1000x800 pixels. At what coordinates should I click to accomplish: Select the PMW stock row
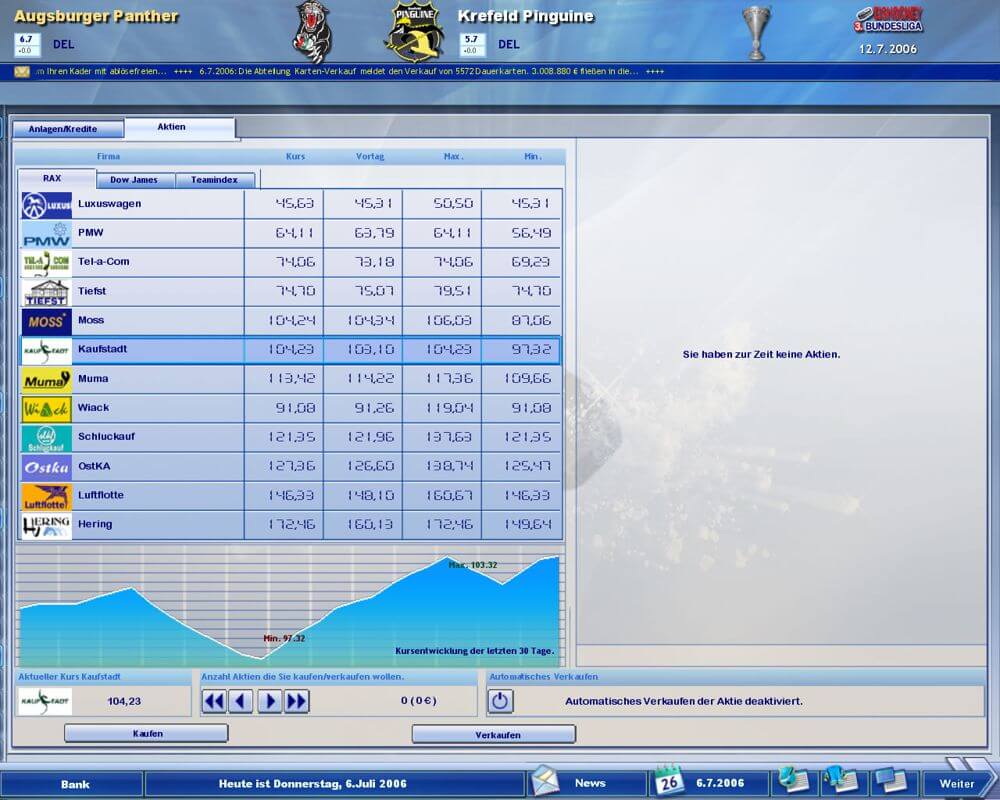pyautogui.click(x=291, y=234)
